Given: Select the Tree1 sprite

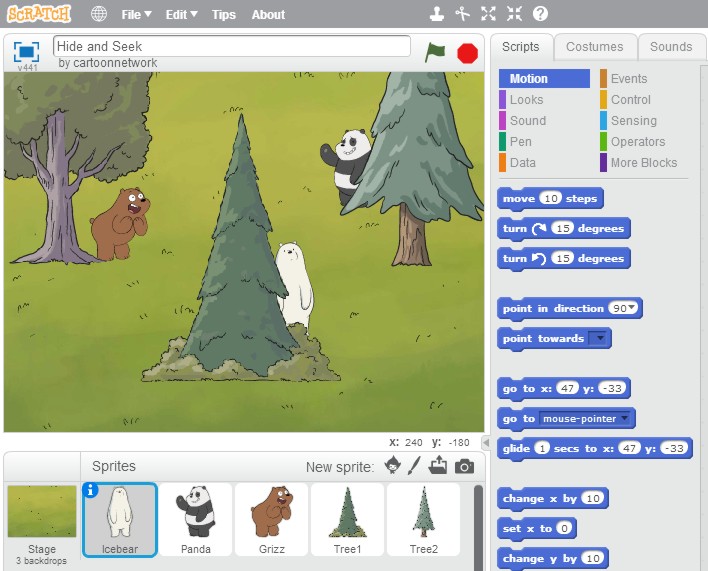Looking at the screenshot, I should [x=348, y=519].
